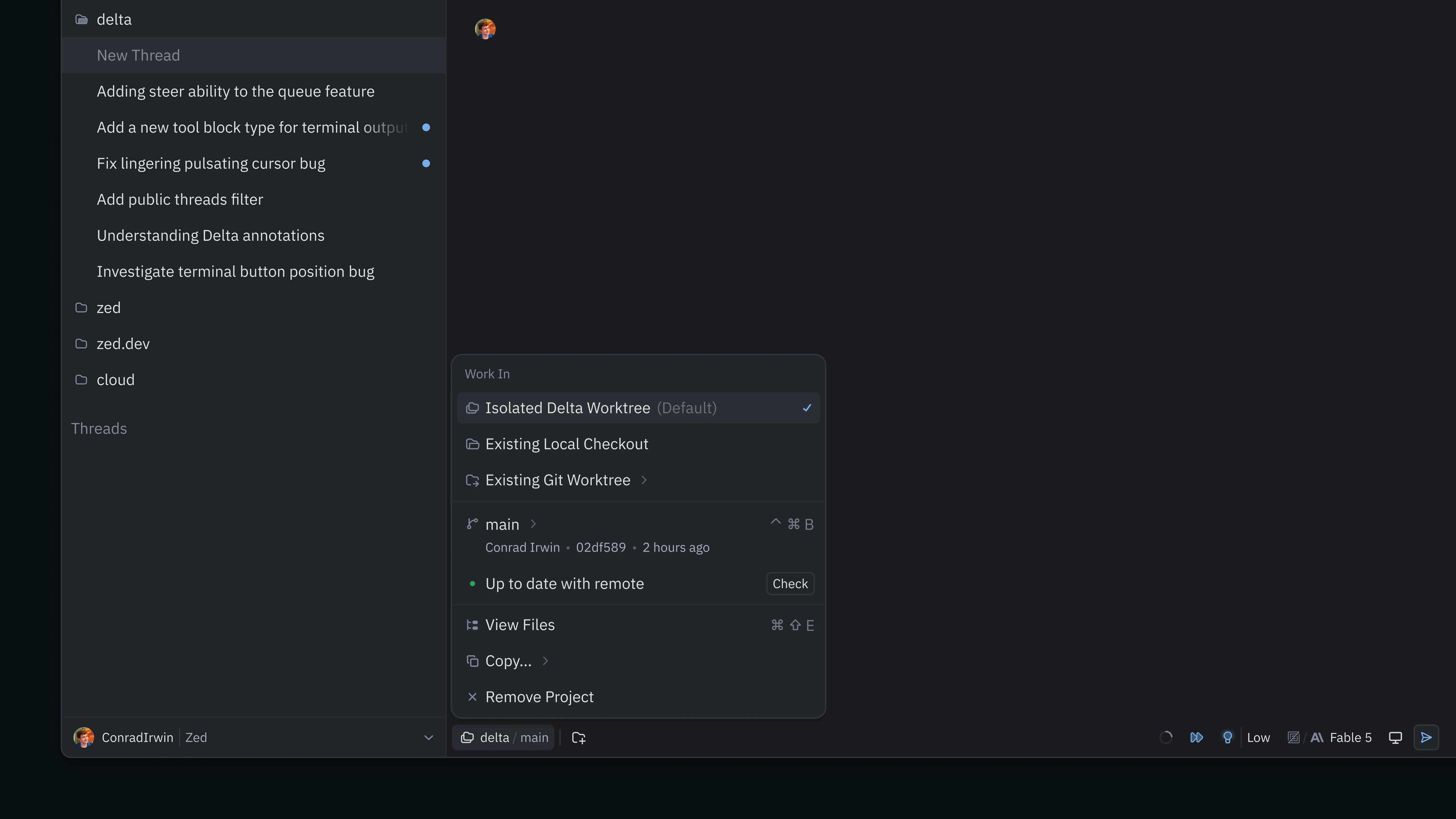
Task: Click the unread dot on Fix lingering pulsating cursor
Action: [x=426, y=163]
